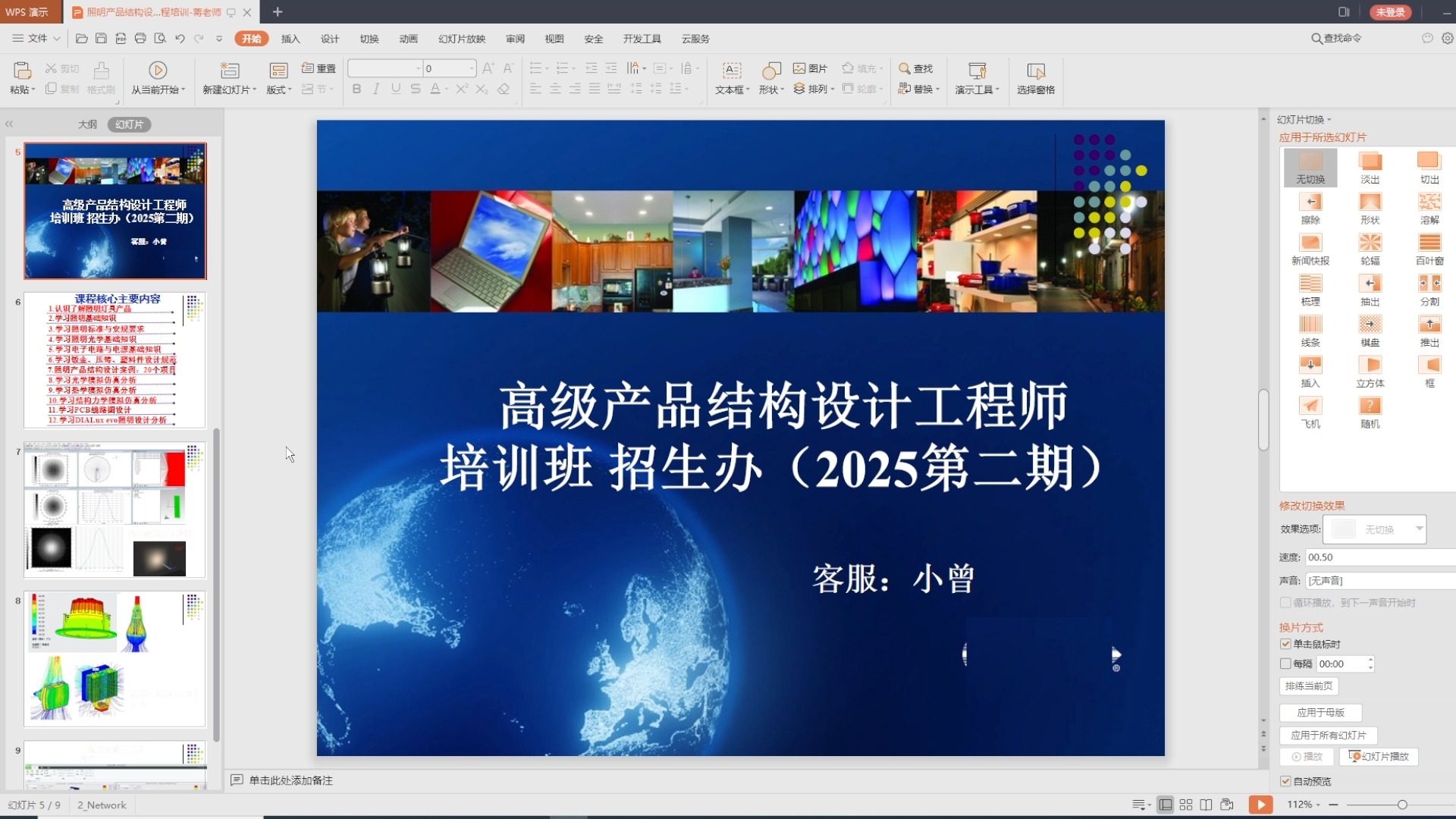
Task: Click the 应用于母版 button
Action: [1320, 713]
